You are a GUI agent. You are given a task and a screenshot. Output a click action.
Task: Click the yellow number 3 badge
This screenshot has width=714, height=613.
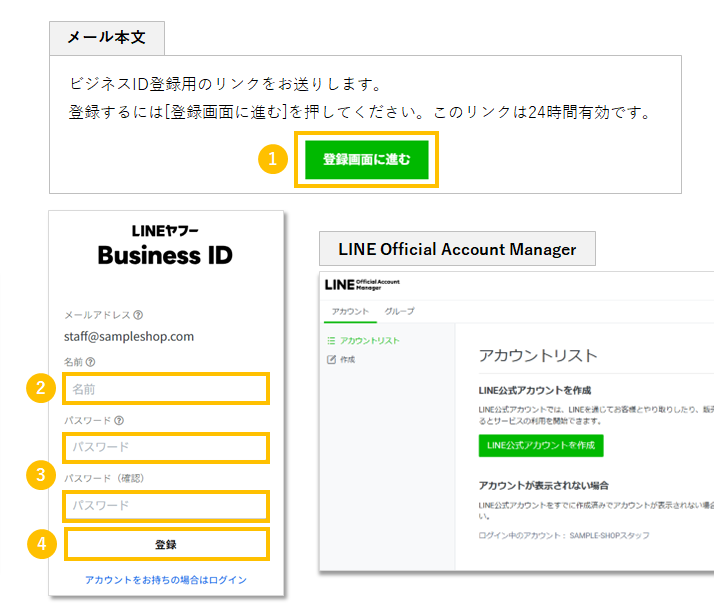tap(41, 475)
